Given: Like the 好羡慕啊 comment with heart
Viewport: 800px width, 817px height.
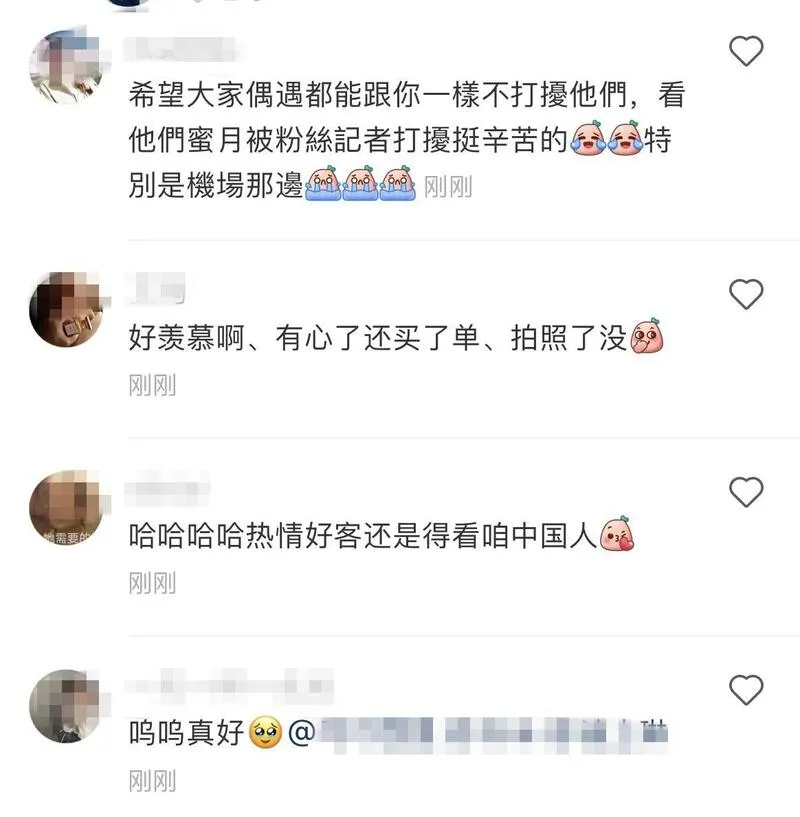Looking at the screenshot, I should [x=746, y=294].
